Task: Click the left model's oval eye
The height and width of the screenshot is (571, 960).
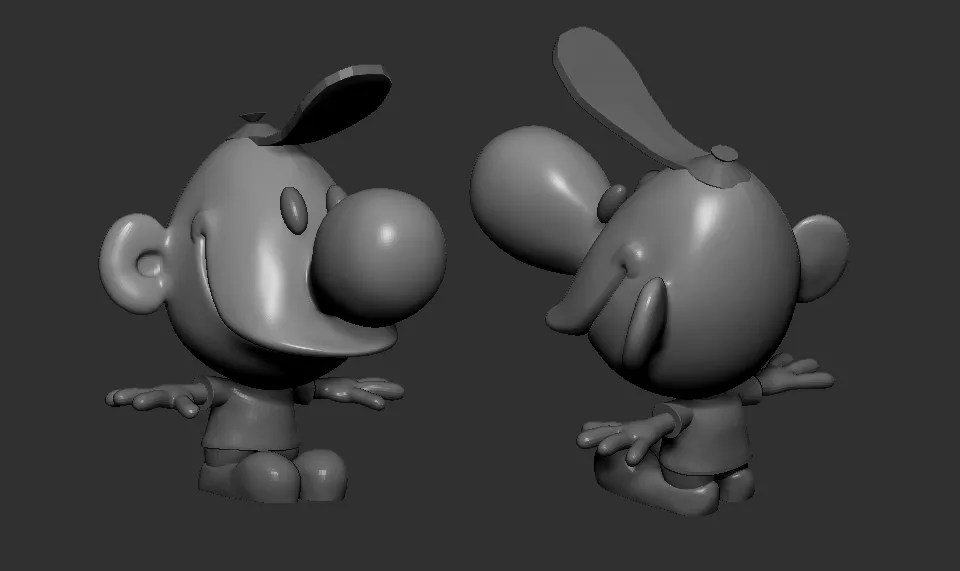Action: click(x=294, y=210)
